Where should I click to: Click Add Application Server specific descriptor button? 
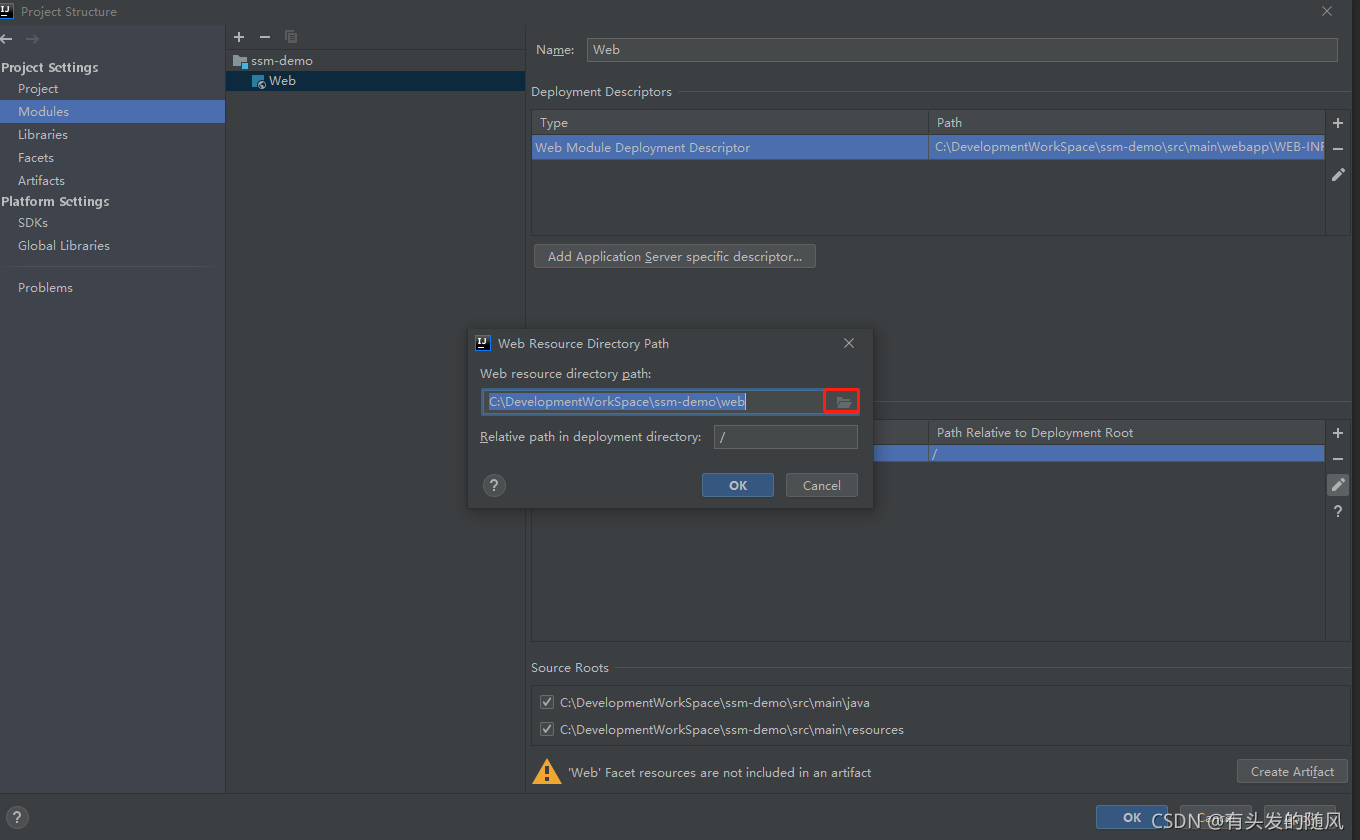675,257
